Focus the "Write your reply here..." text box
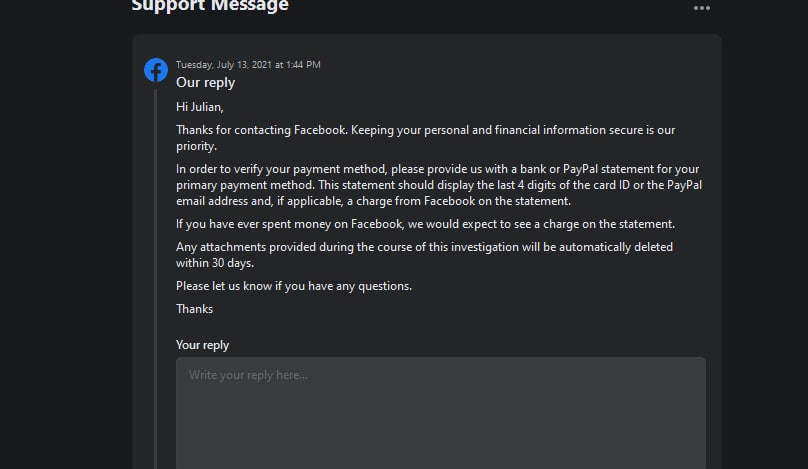 point(441,413)
